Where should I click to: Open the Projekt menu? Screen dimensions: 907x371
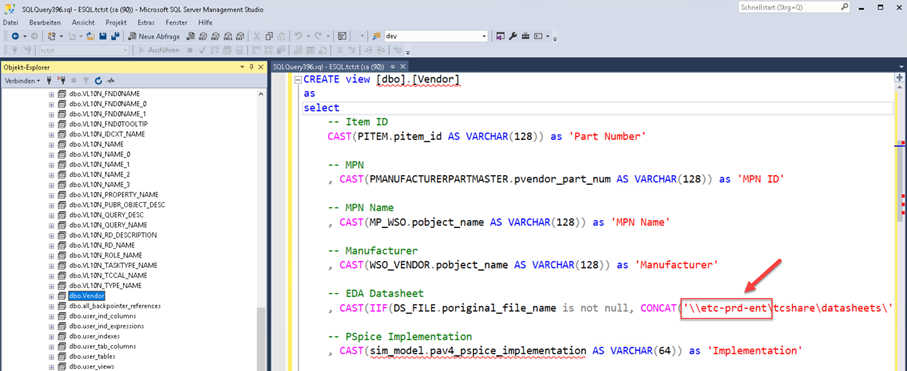point(116,22)
